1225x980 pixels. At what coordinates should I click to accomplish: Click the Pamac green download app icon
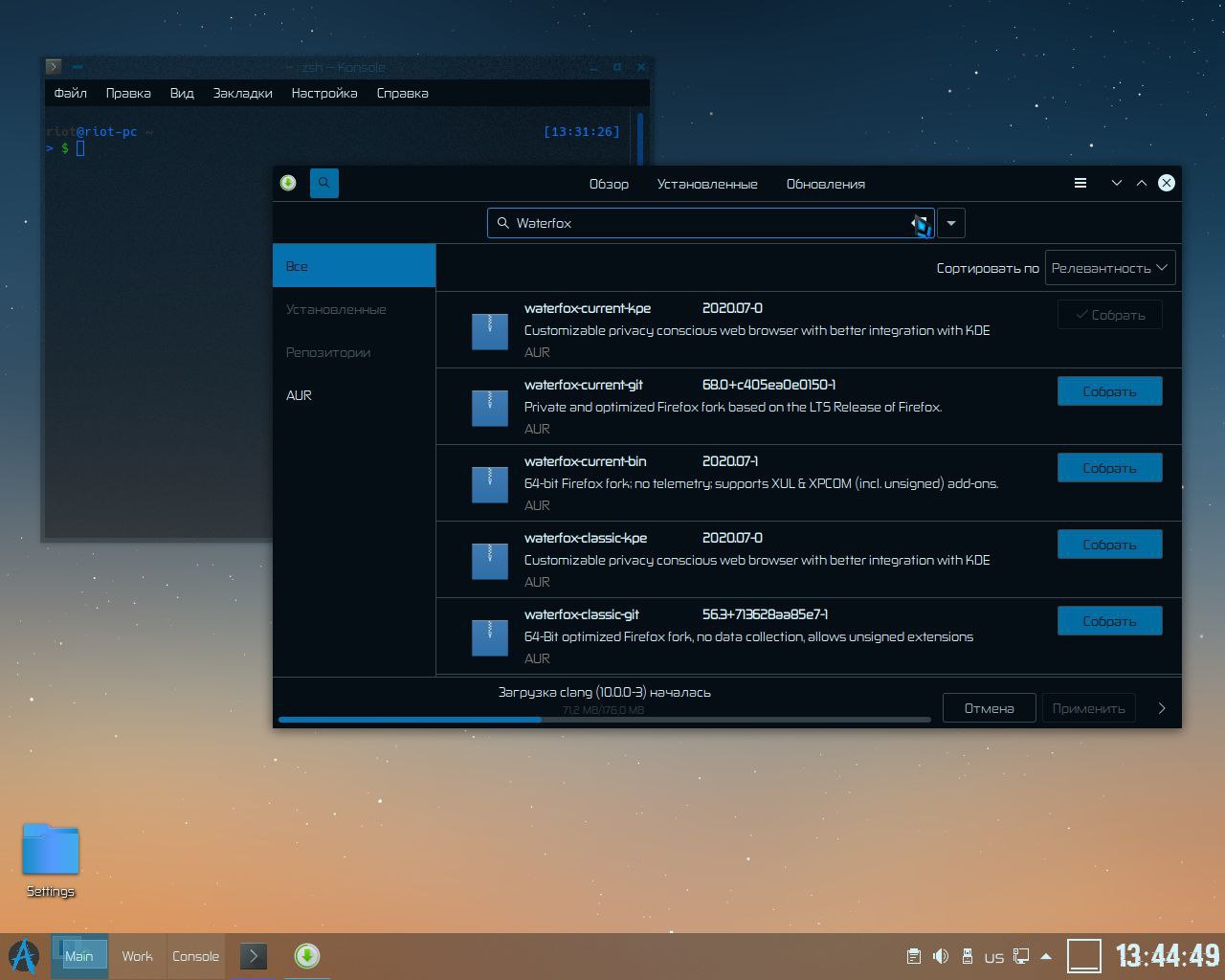[288, 183]
